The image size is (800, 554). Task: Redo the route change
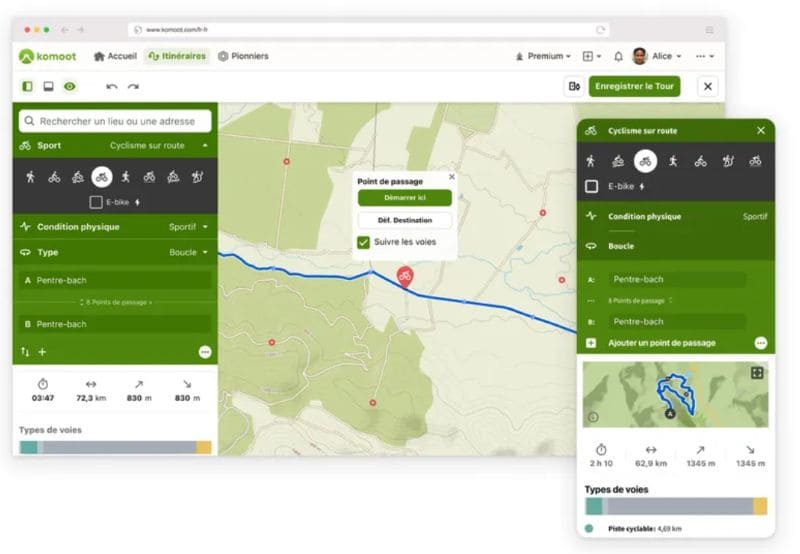tap(133, 86)
